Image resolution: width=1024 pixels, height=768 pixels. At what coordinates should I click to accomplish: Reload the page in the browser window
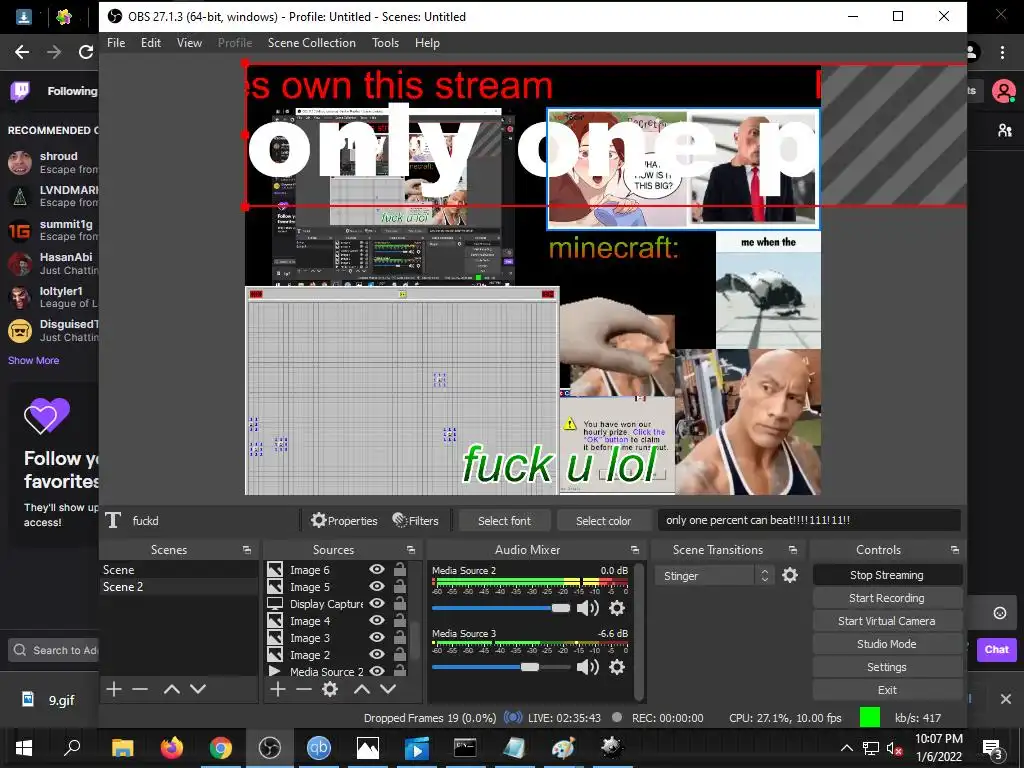(86, 52)
